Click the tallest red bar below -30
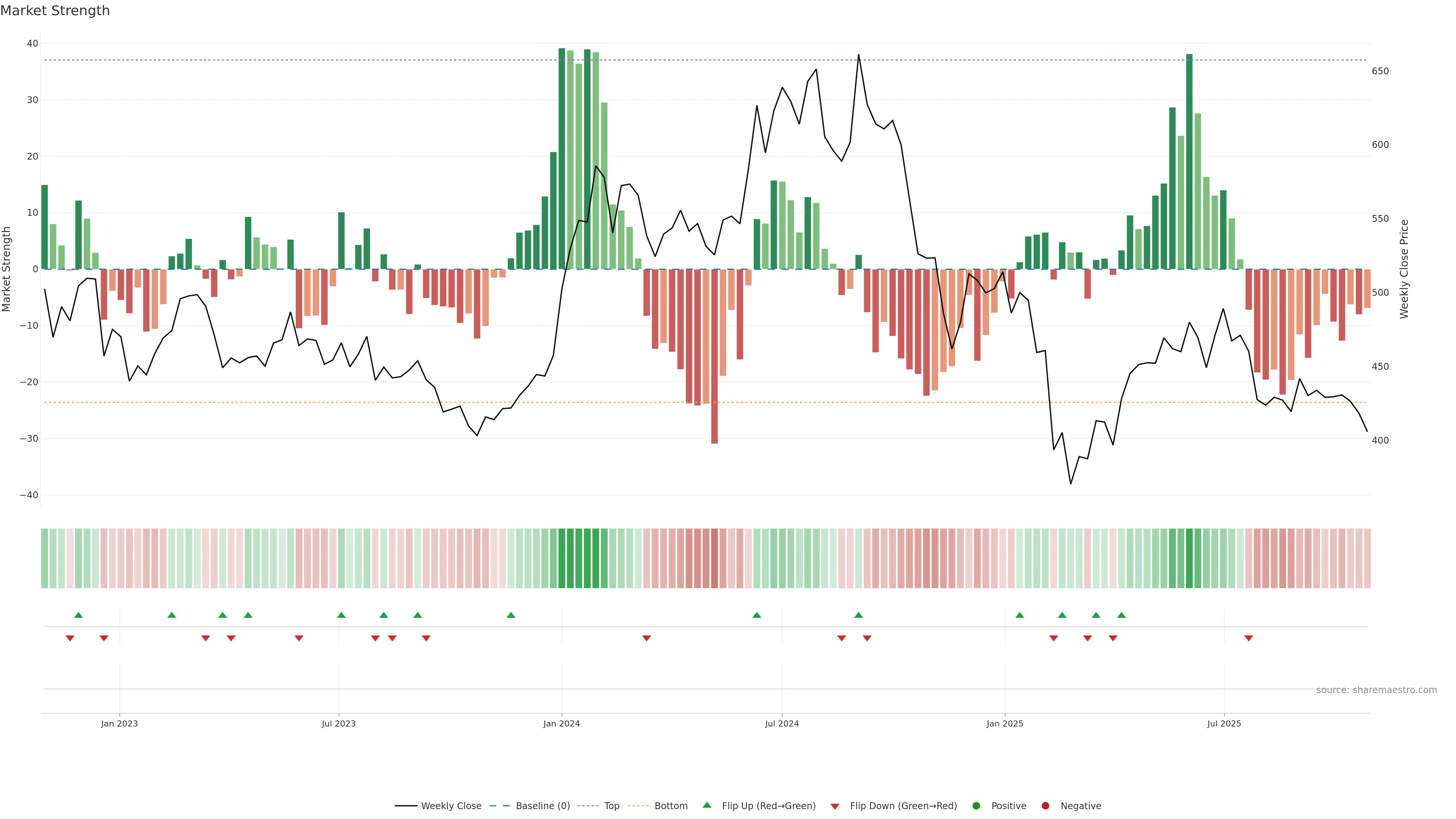Image resolution: width=1456 pixels, height=819 pixels. (x=714, y=356)
